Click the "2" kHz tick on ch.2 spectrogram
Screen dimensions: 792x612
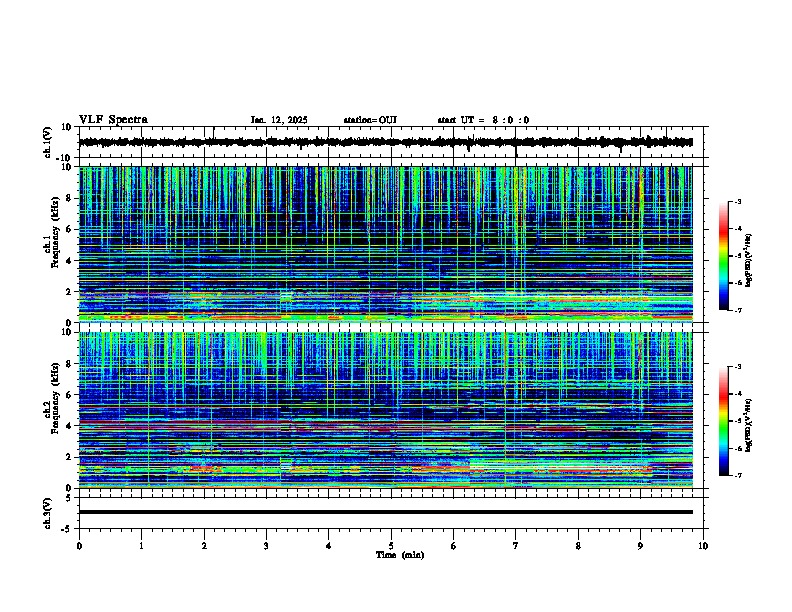69,457
